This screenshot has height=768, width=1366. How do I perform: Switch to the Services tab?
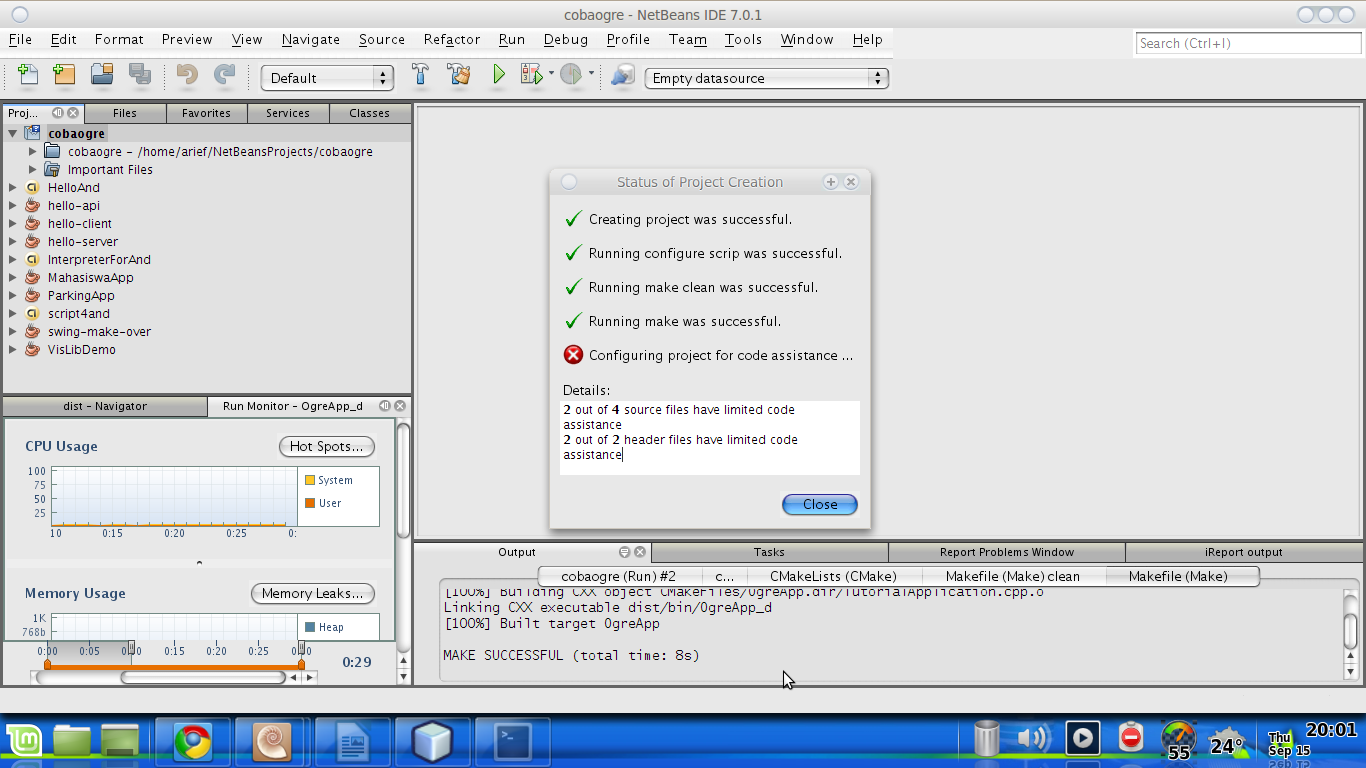(288, 113)
